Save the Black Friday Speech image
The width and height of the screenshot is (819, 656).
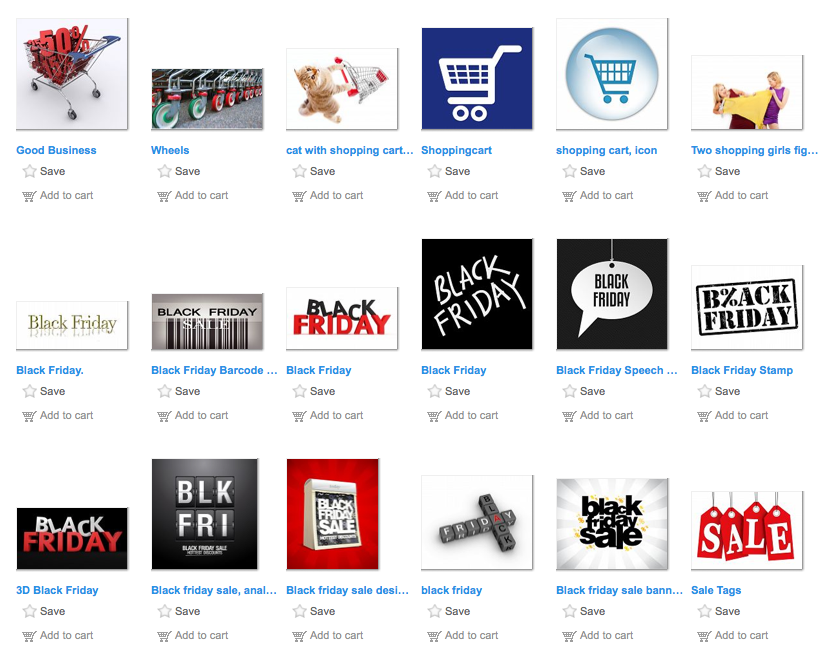coord(584,391)
